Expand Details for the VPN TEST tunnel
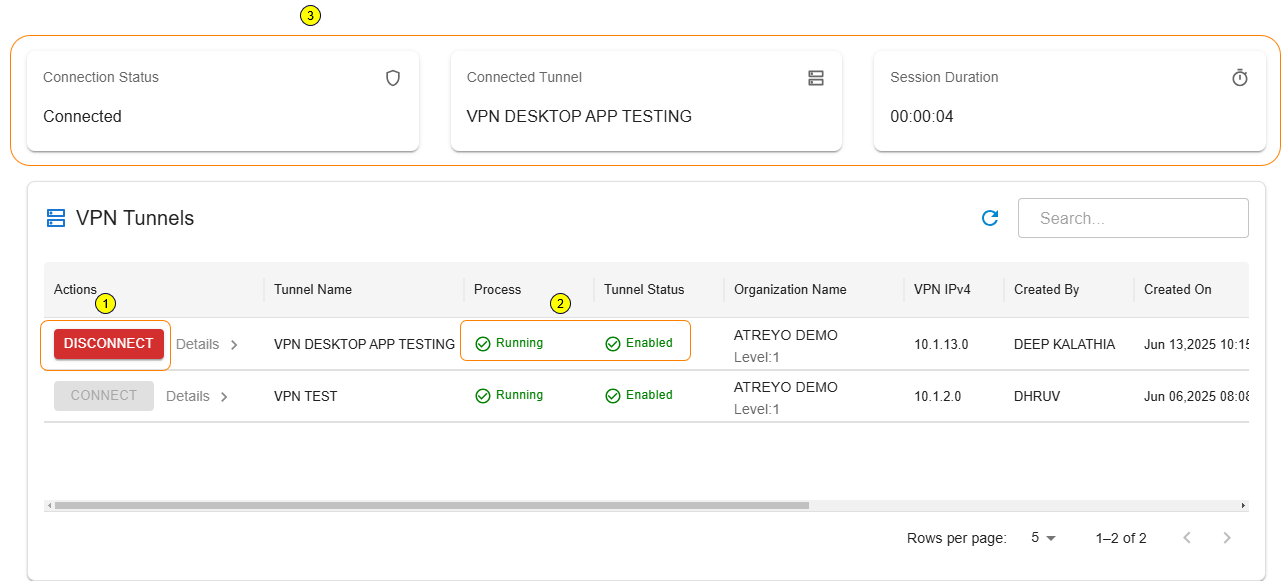Image resolution: width=1288 pixels, height=581 pixels. 197,396
